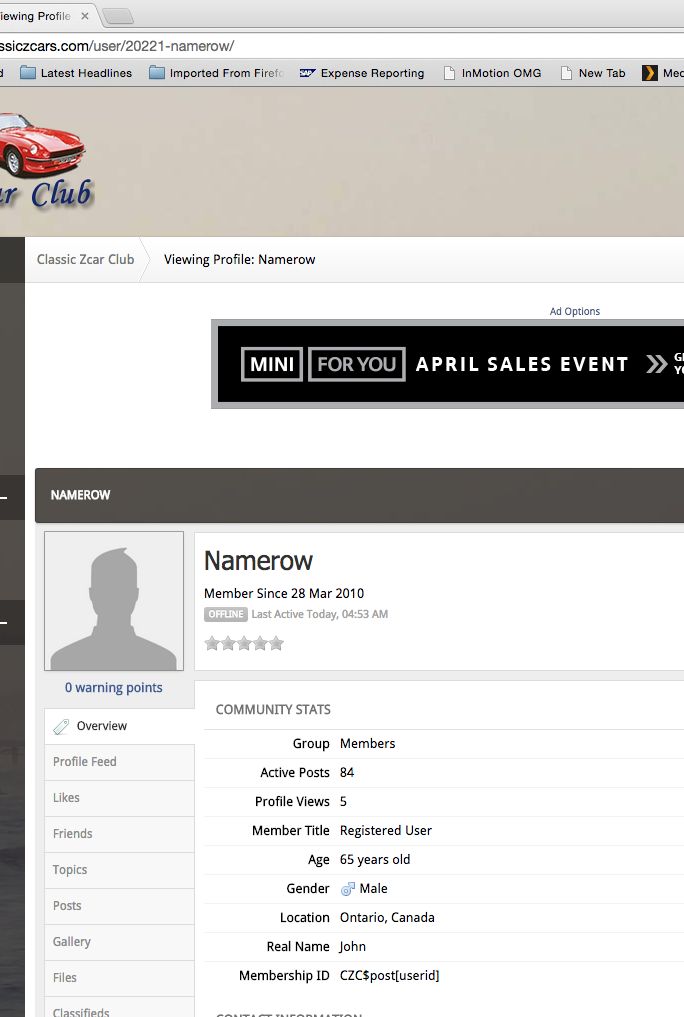Rate profile with the third star

point(244,643)
